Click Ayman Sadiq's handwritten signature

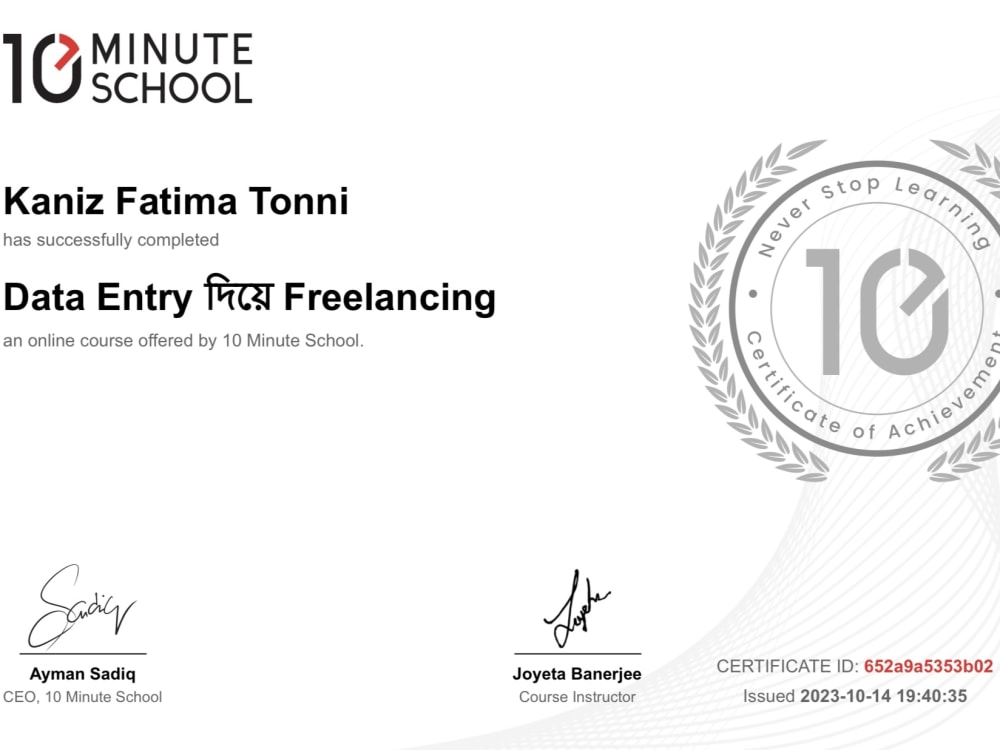tap(82, 606)
